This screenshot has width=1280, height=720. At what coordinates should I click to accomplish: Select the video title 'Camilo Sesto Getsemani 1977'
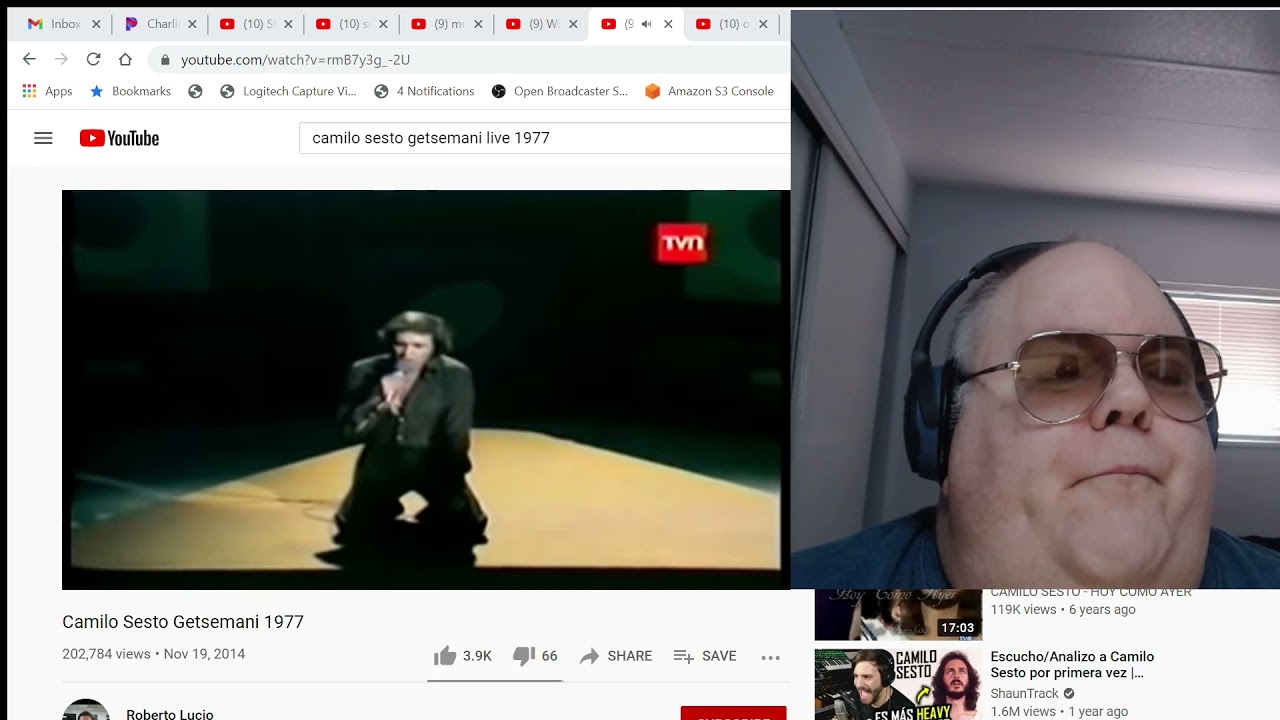tap(183, 622)
